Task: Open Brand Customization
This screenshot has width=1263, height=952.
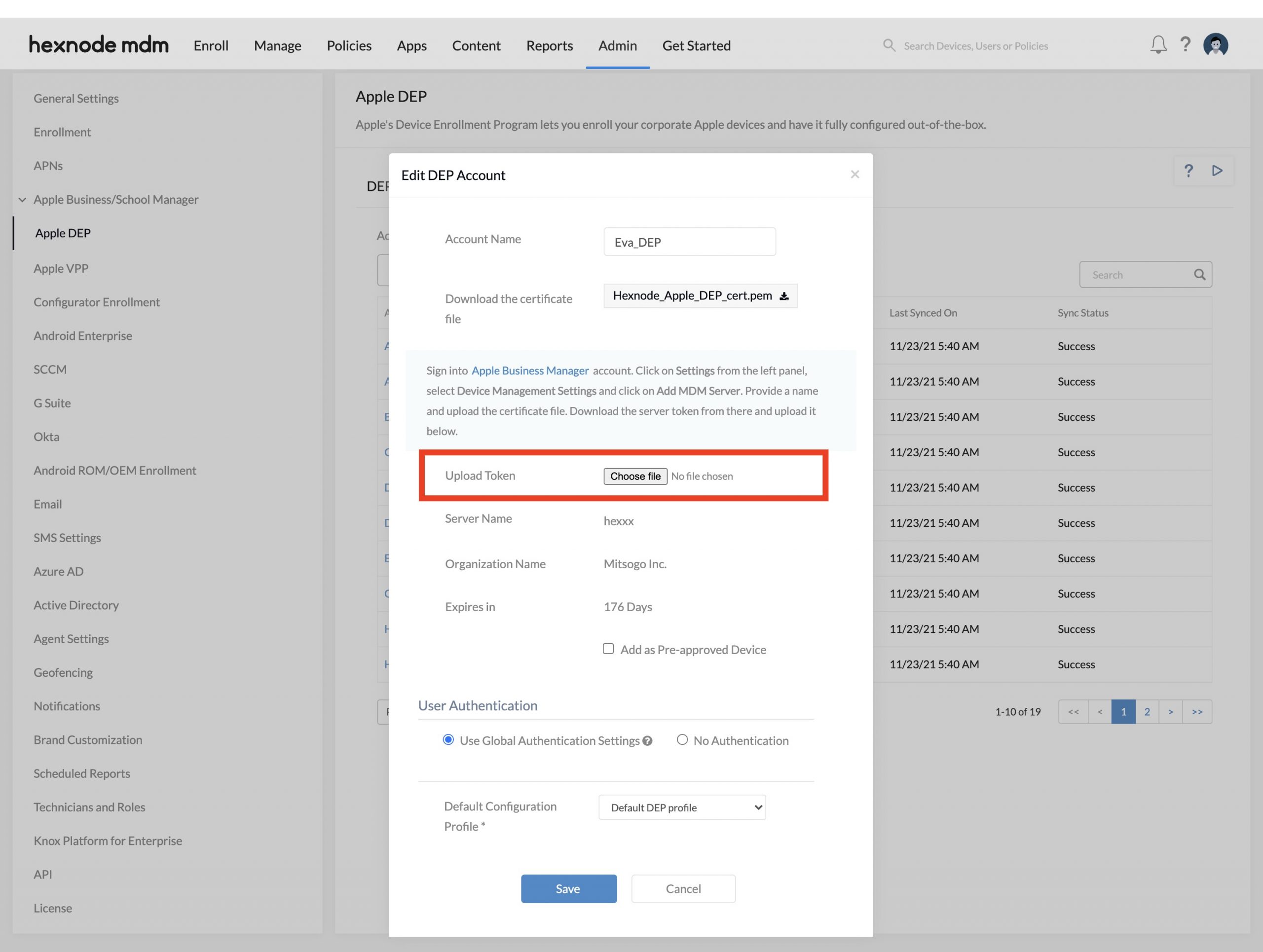Action: pyautogui.click(x=88, y=740)
